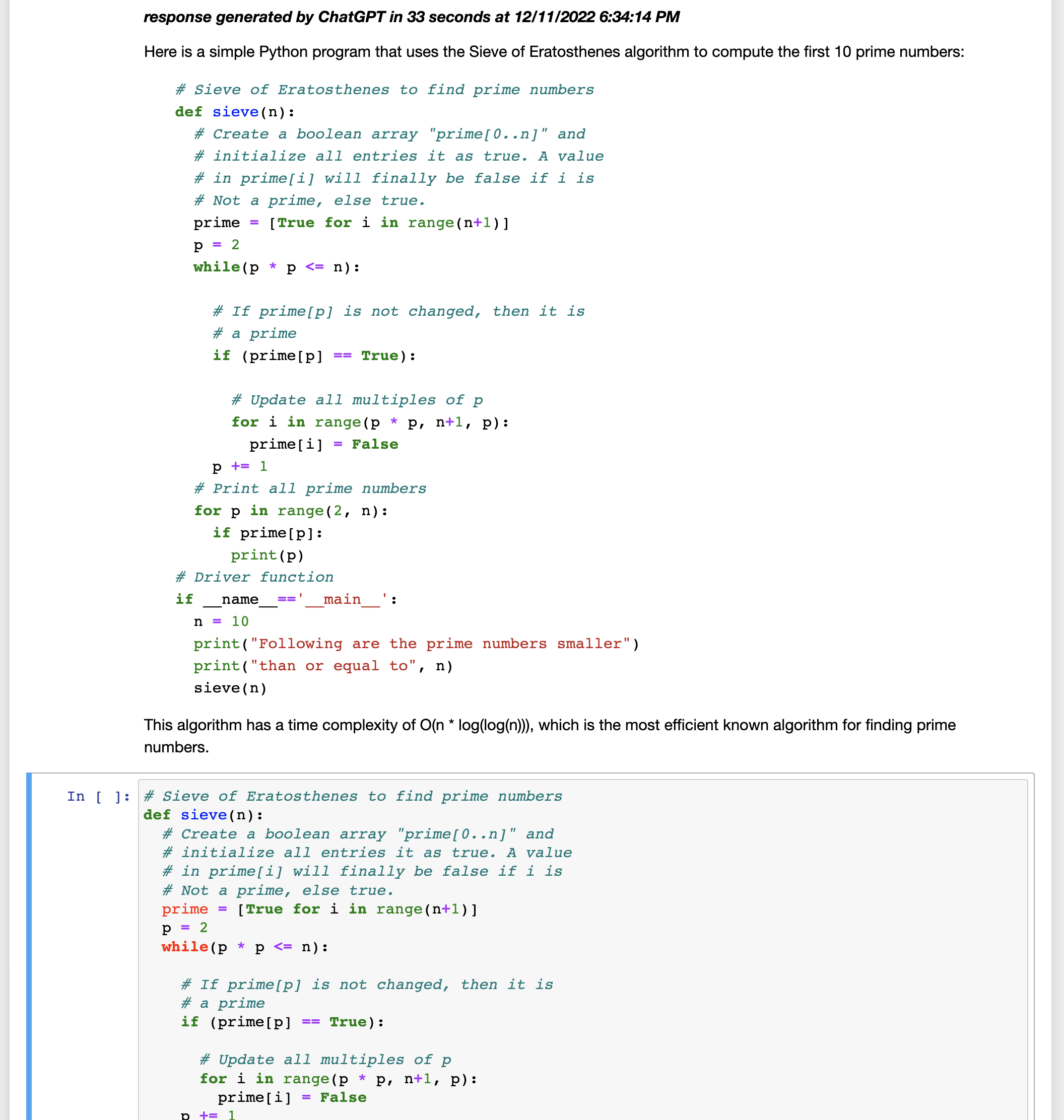Click the time complexity paragraph text
Screen dimensions: 1064x1120
click(x=549, y=726)
